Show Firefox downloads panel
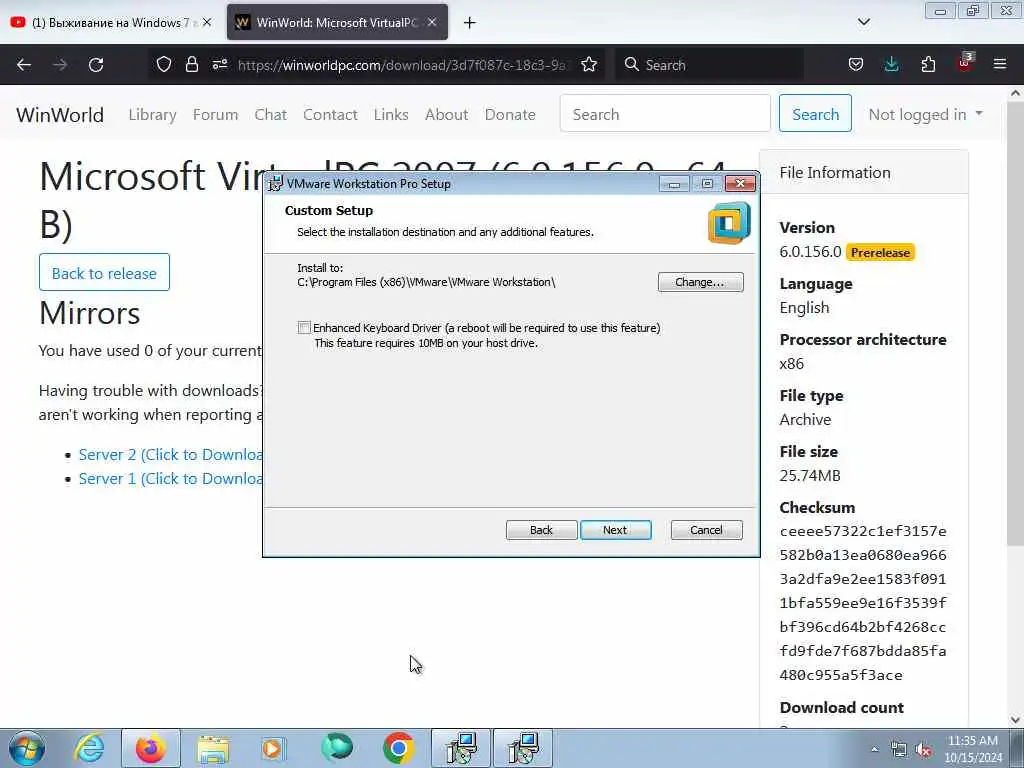The height and width of the screenshot is (768, 1024). (x=891, y=65)
